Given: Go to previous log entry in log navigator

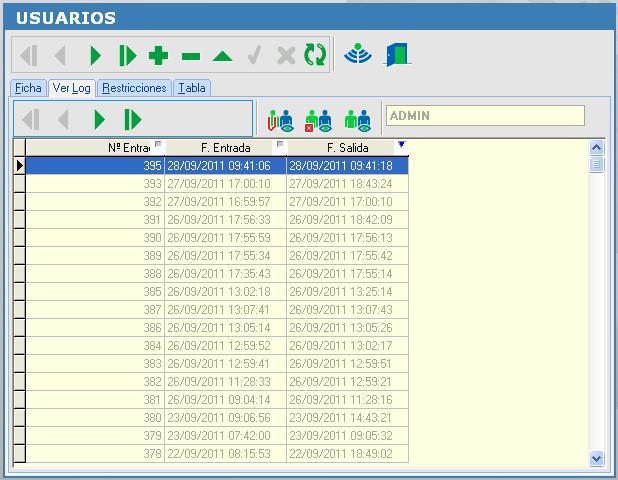Looking at the screenshot, I should 63,119.
